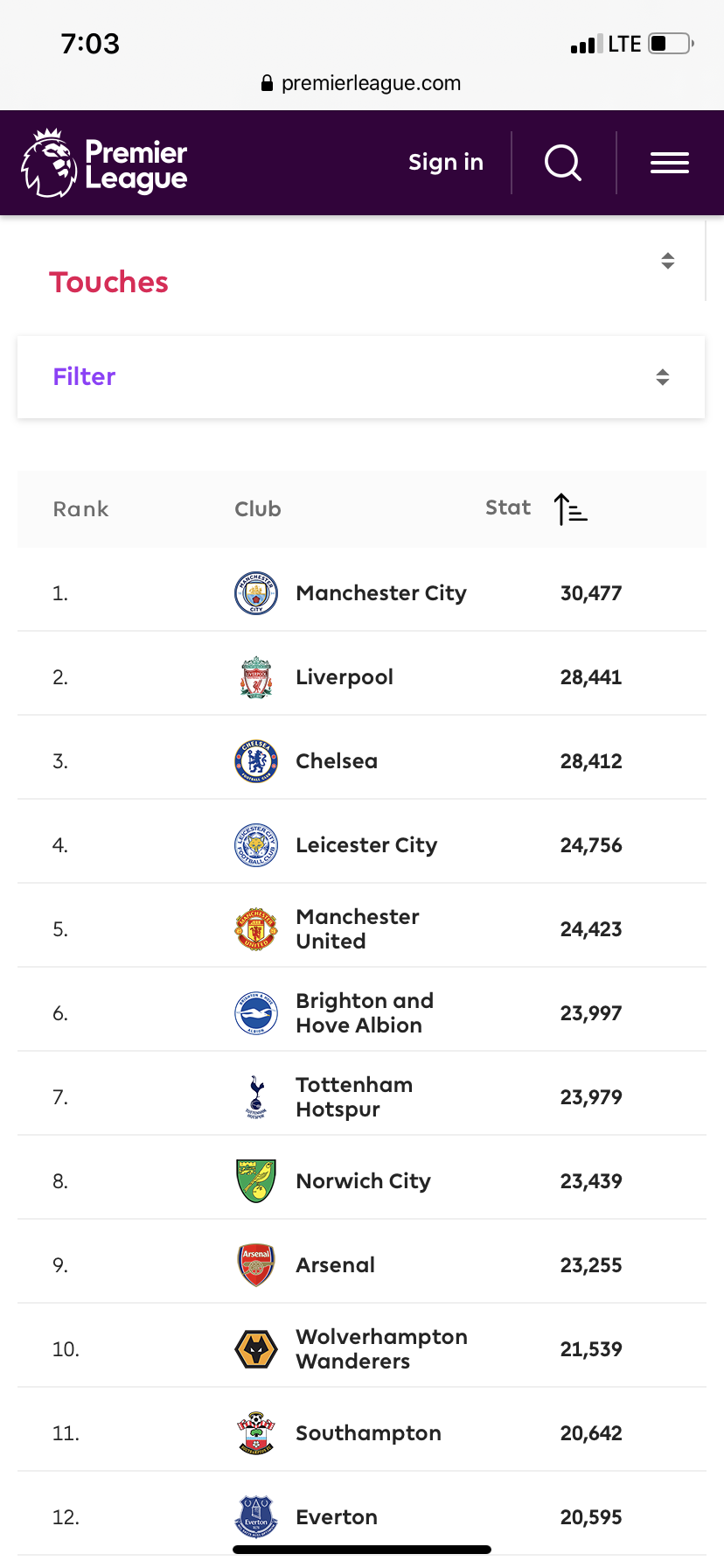Image resolution: width=724 pixels, height=1568 pixels.
Task: Open the Manchester United club link
Action: (358, 929)
